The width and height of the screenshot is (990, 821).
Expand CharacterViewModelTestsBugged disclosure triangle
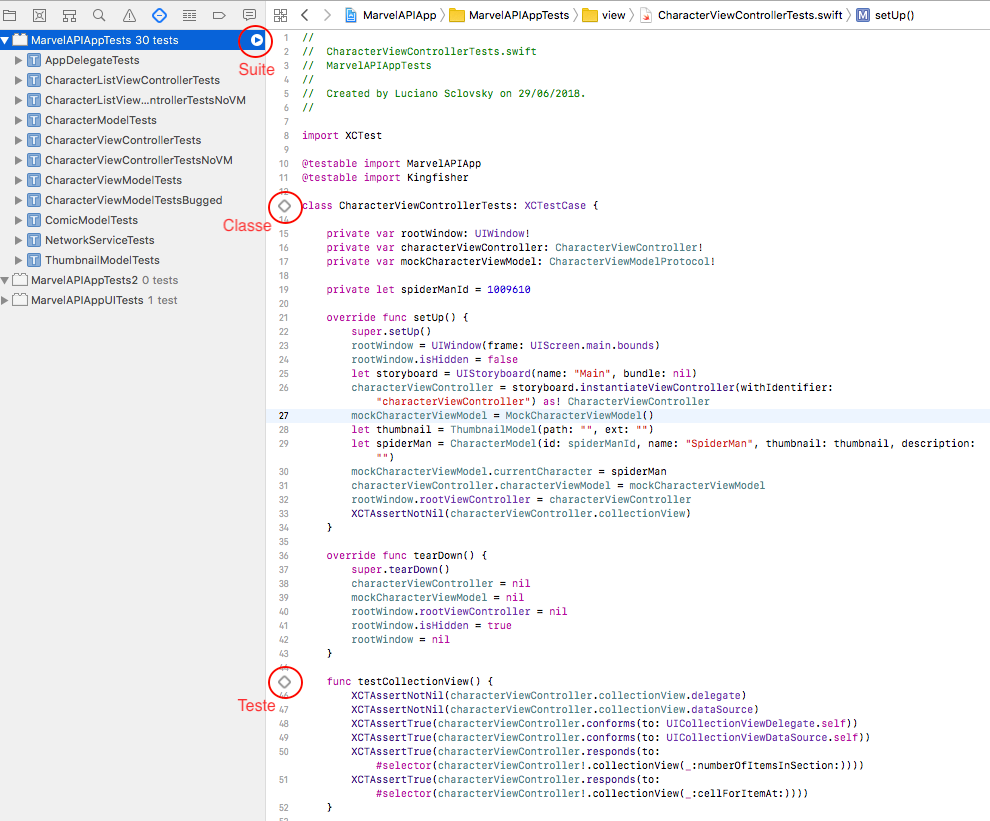[x=18, y=200]
